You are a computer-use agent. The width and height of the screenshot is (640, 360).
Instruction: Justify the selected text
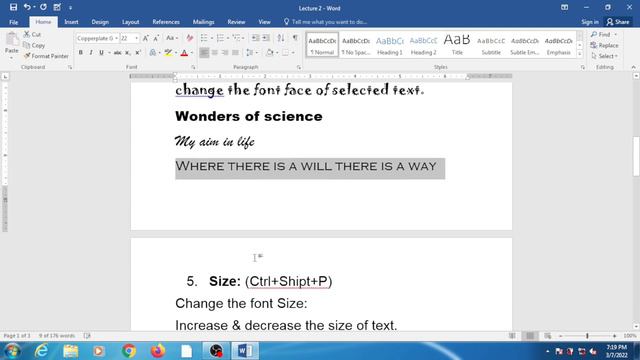click(x=235, y=53)
